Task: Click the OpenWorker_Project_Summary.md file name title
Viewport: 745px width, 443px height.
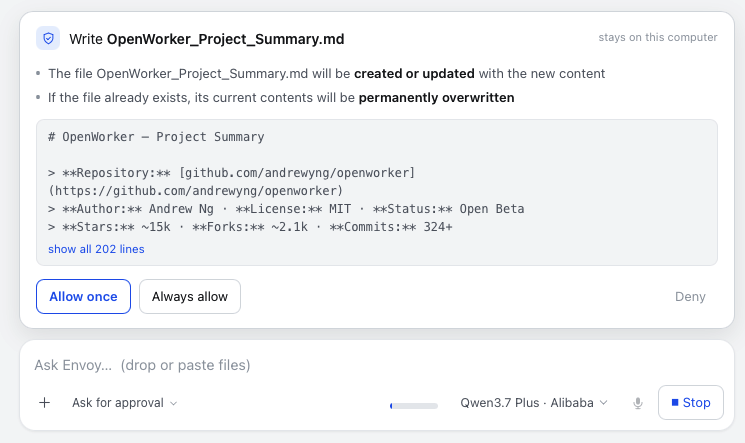Action: coord(225,39)
